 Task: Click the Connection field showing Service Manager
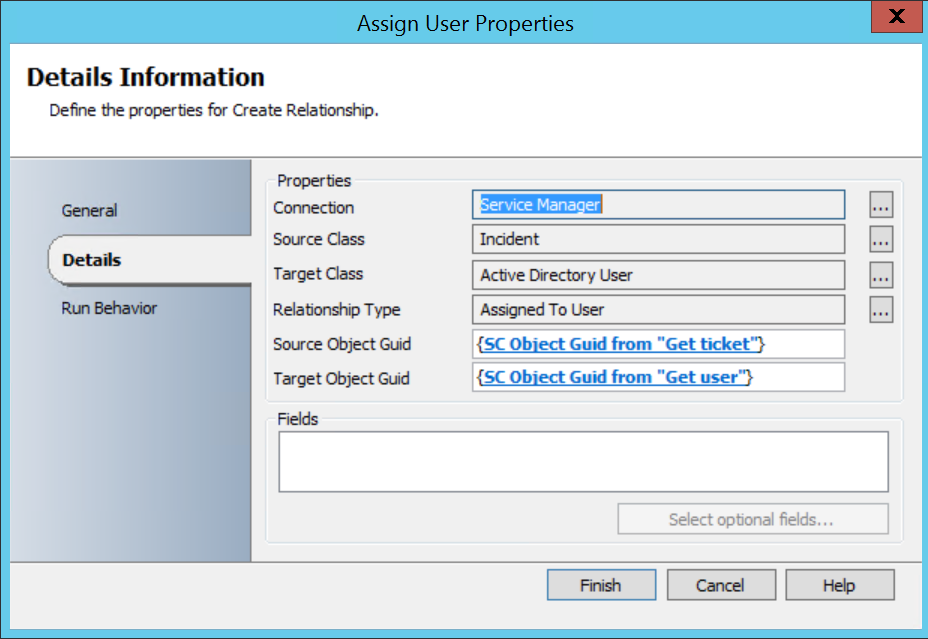(658, 205)
